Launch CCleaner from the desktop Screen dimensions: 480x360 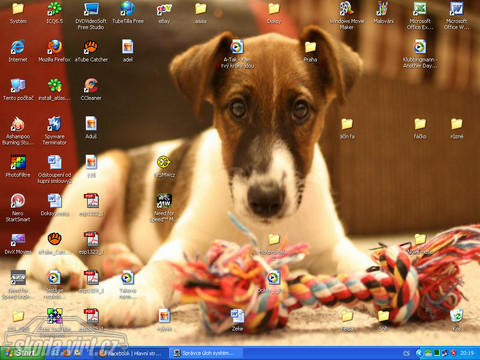pos(91,90)
